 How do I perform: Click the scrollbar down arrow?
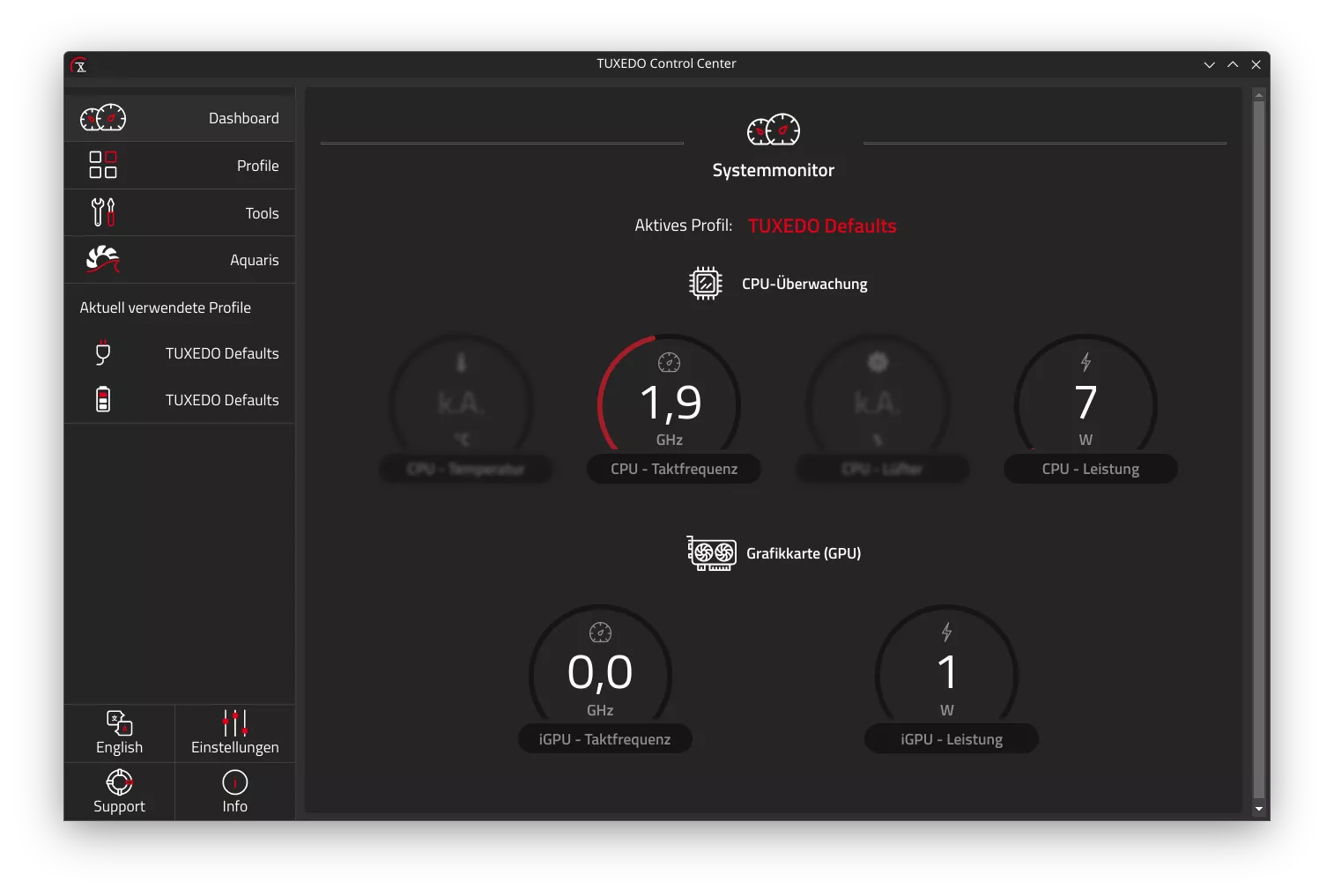pyautogui.click(x=1258, y=808)
